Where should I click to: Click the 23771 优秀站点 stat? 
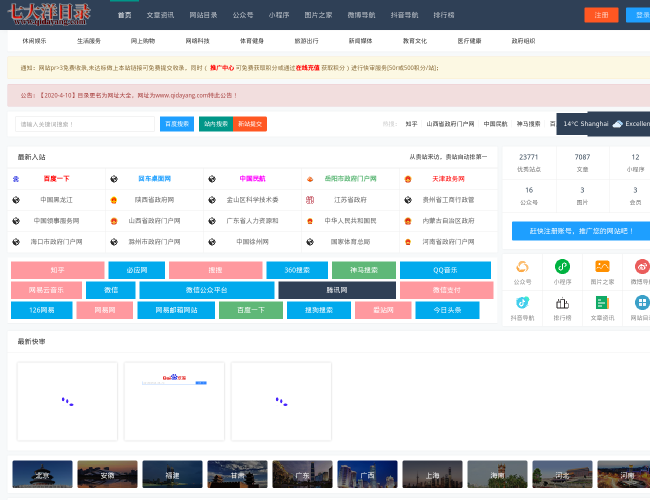pos(529,163)
